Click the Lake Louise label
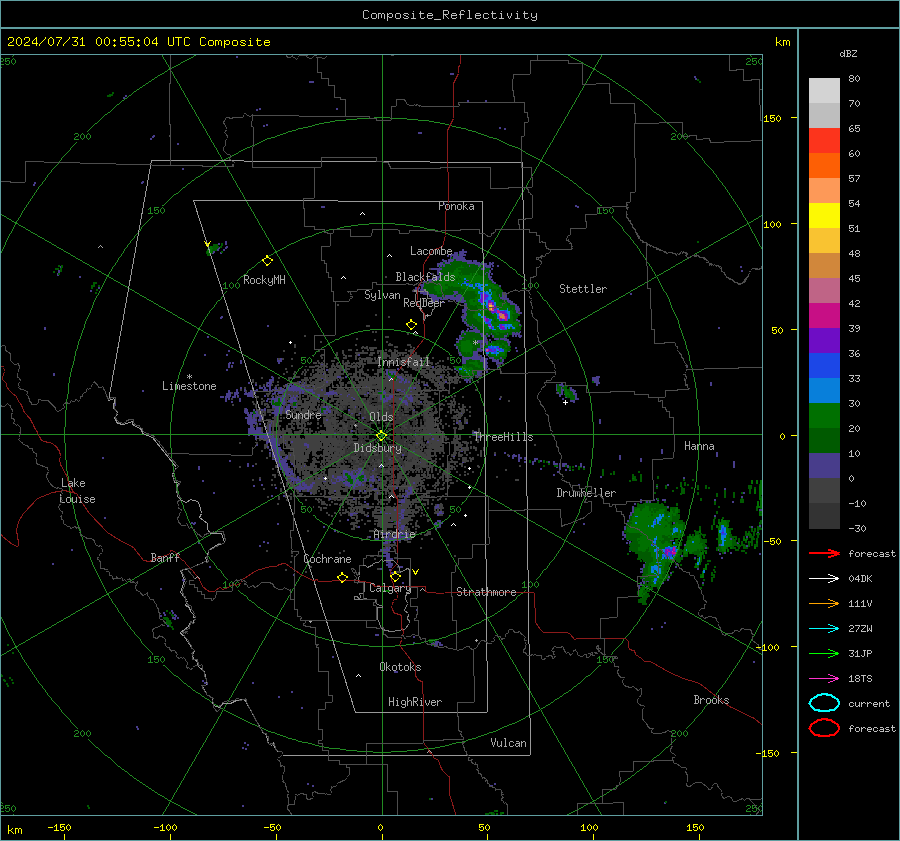The height and width of the screenshot is (841, 900). pos(77,491)
